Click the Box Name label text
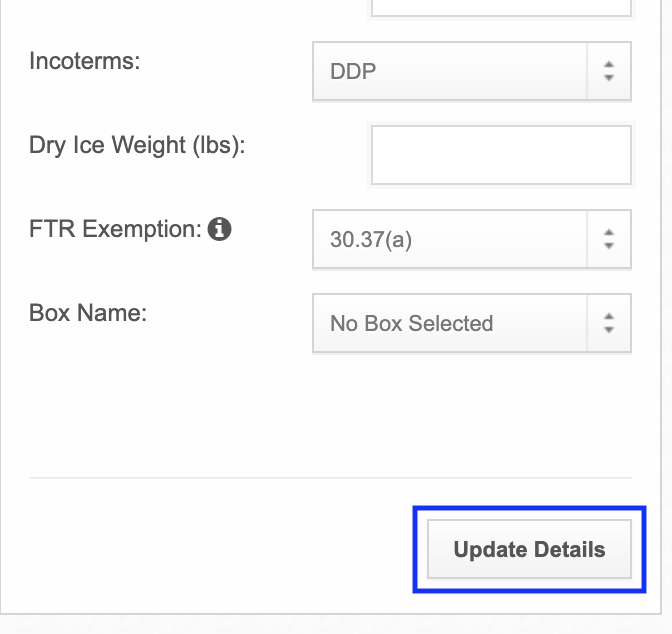The image size is (672, 634). 88,313
